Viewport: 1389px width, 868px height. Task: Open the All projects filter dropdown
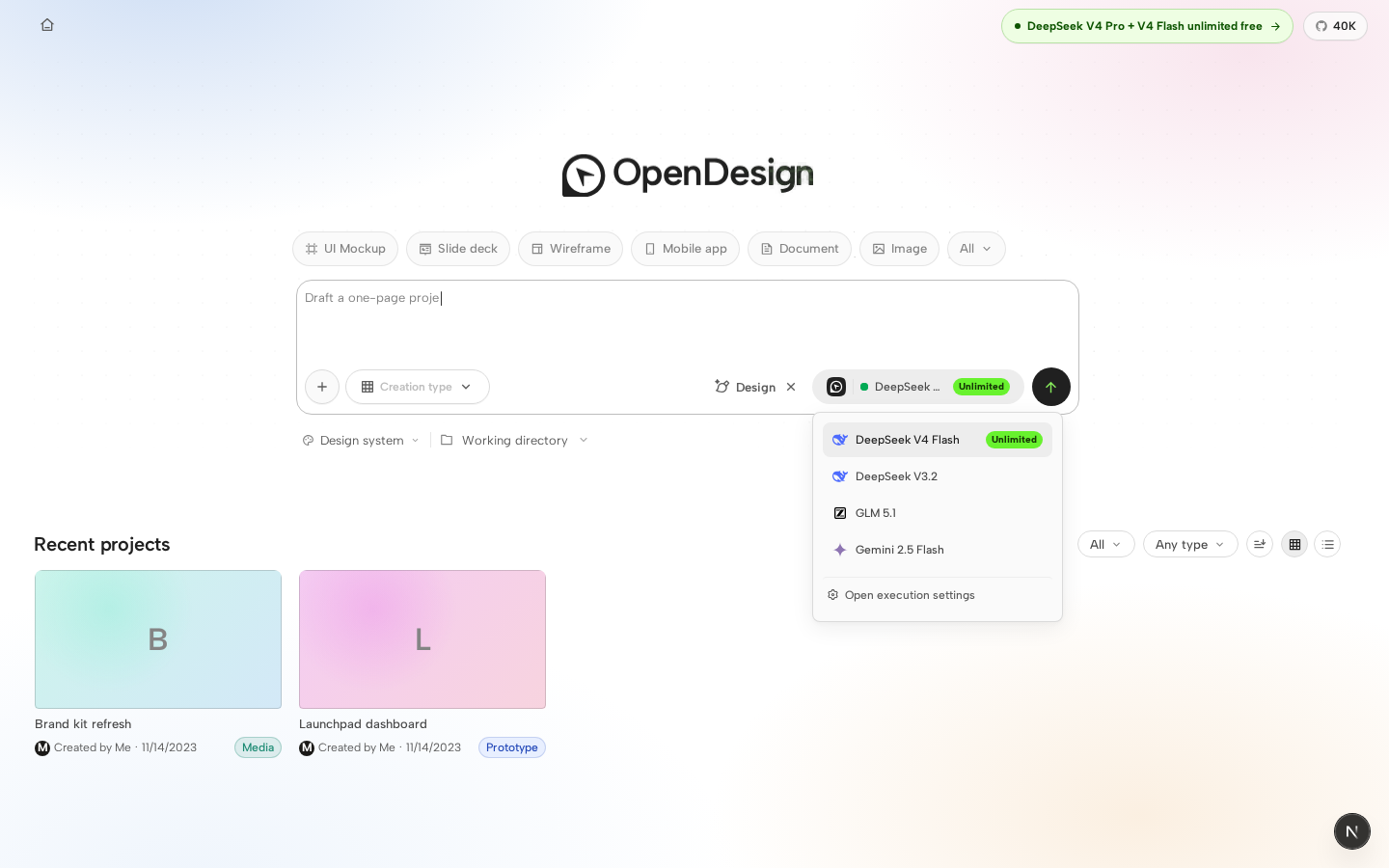point(1105,545)
